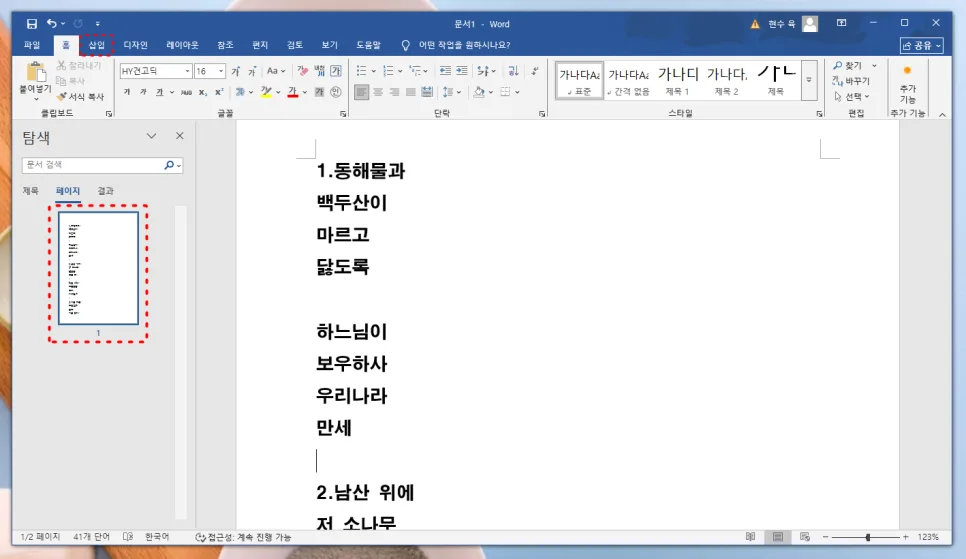Apply superscript formatting X²

tap(219, 92)
